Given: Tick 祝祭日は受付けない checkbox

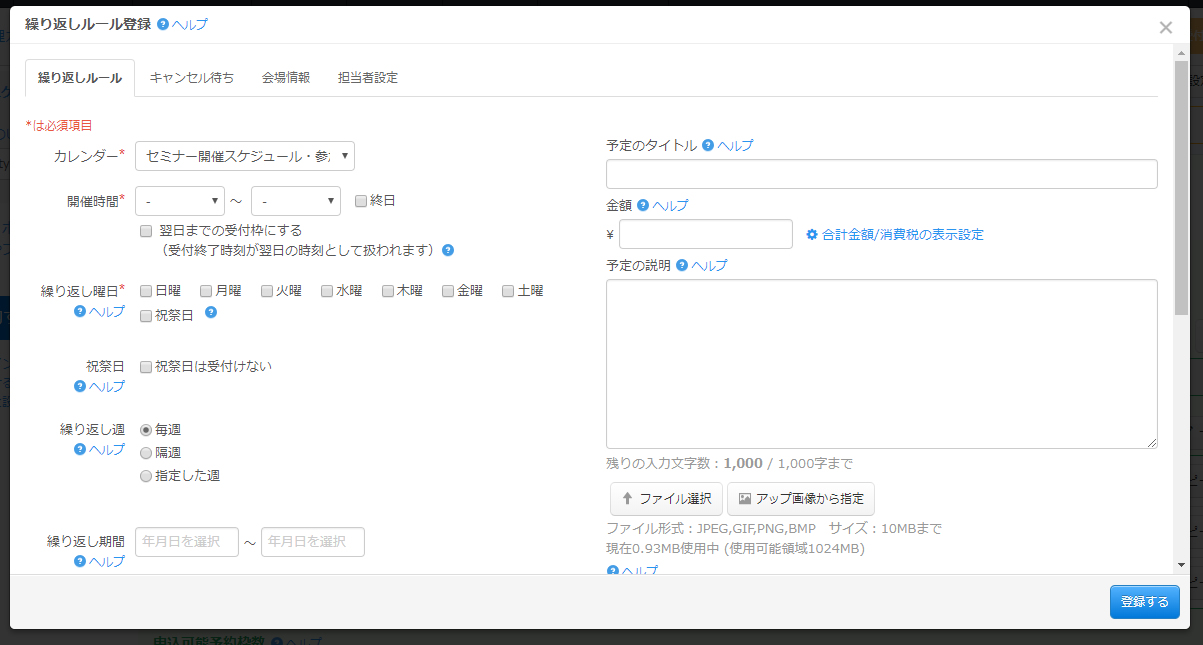Looking at the screenshot, I should [x=146, y=366].
